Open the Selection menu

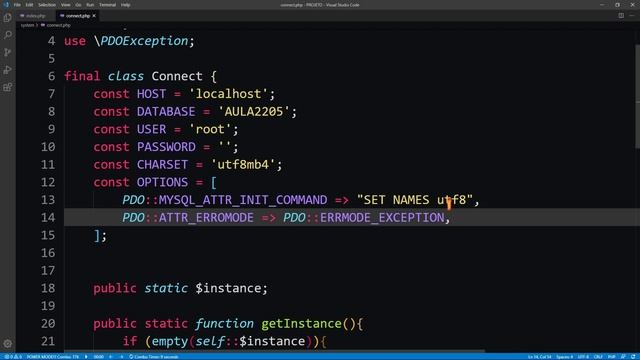point(47,5)
